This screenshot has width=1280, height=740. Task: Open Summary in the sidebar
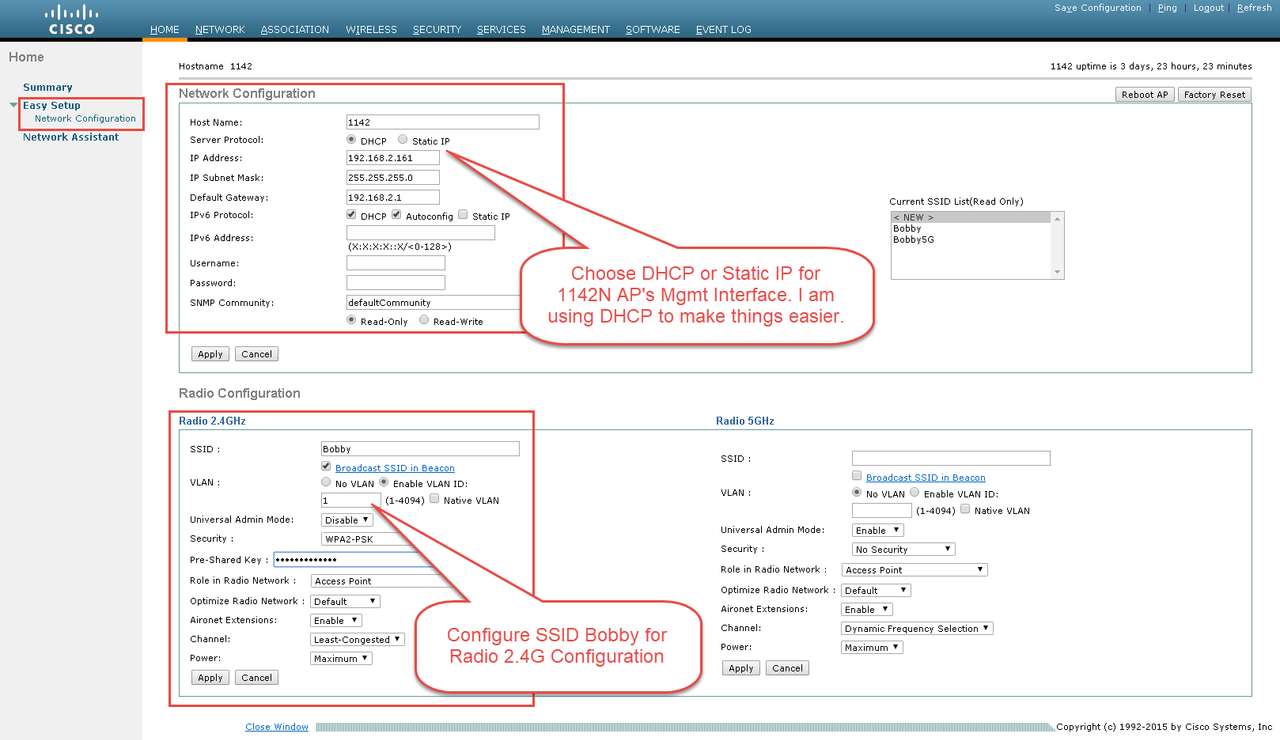tap(48, 87)
